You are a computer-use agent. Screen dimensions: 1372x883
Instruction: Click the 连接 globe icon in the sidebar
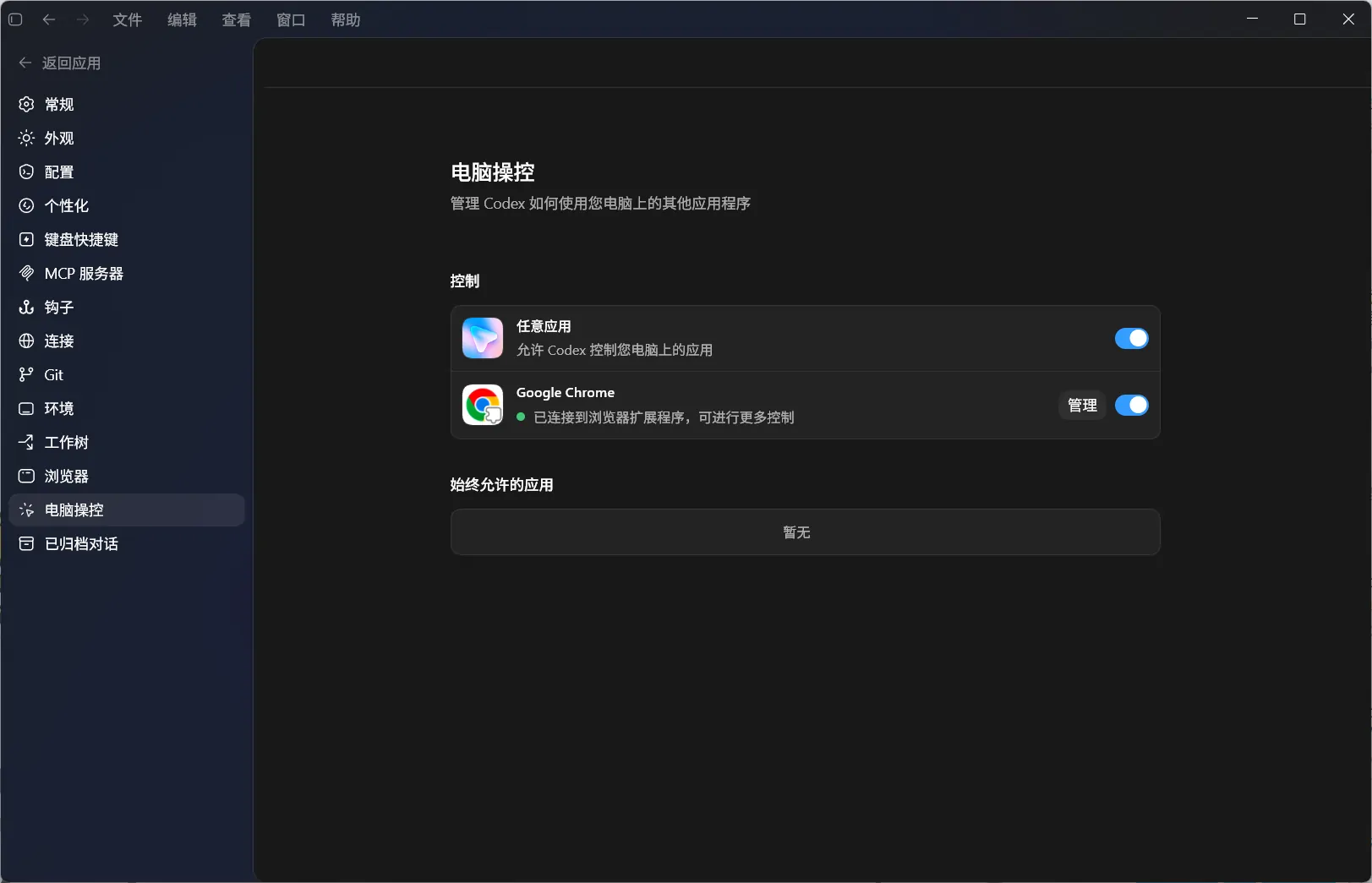pyautogui.click(x=26, y=341)
